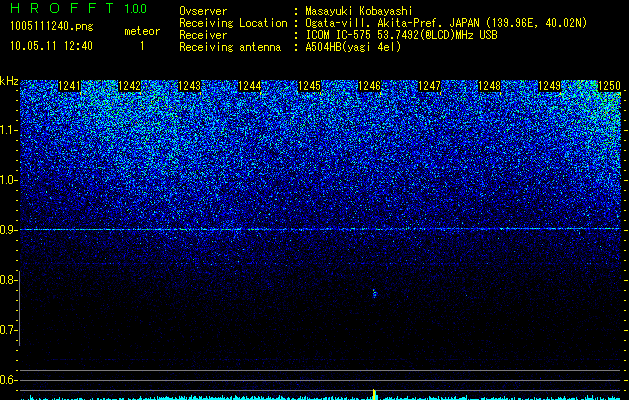Select the 1246 time marker label
This screenshot has height=400, width=629.
coord(369,86)
